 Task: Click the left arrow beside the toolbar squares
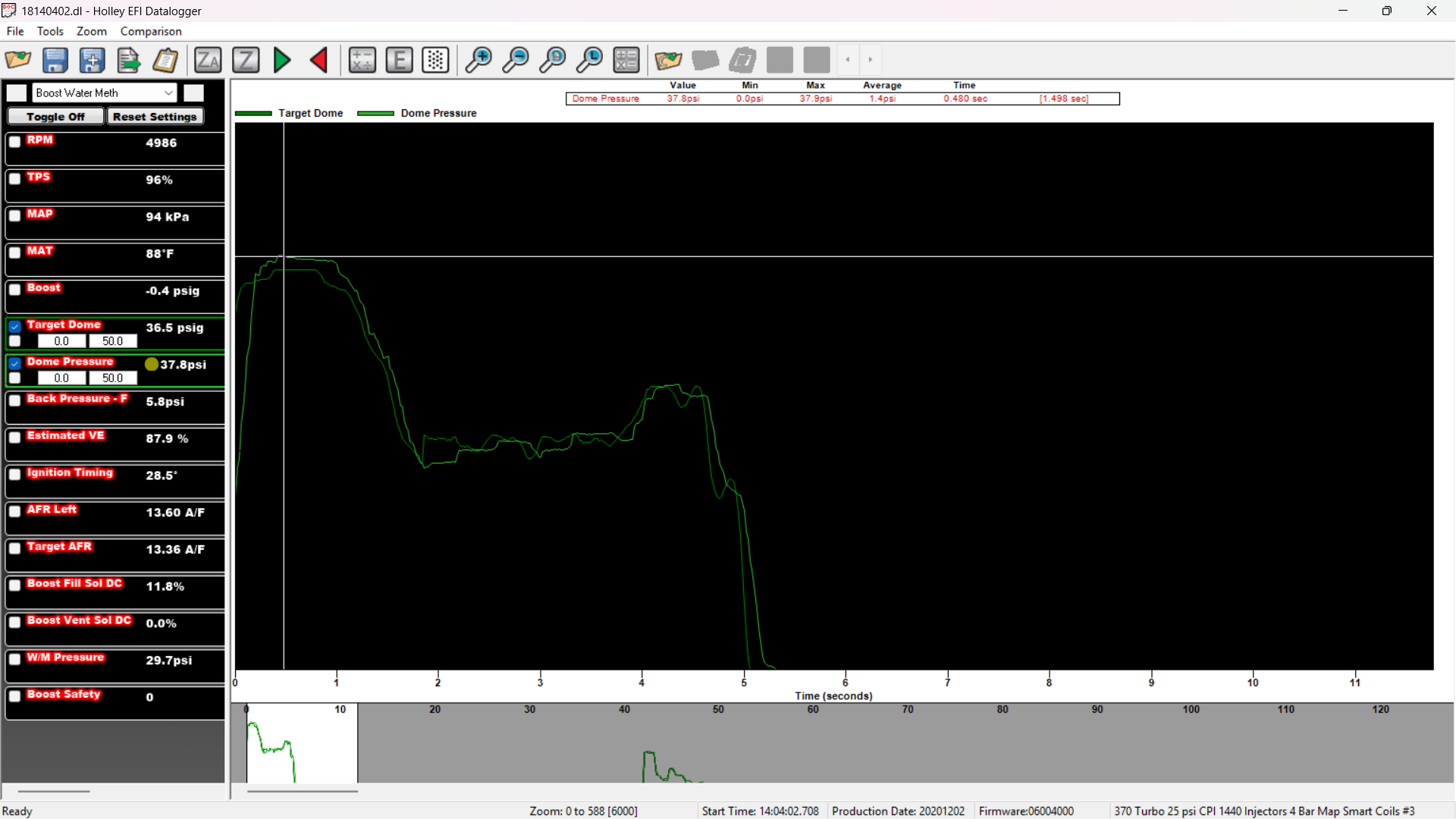click(846, 60)
